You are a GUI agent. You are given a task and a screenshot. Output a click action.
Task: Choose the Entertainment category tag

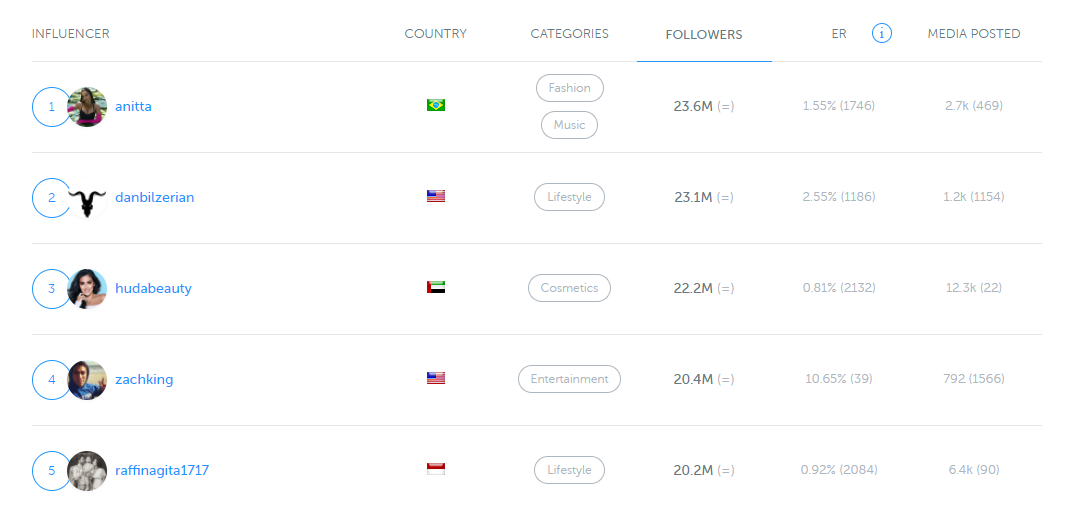pyautogui.click(x=570, y=379)
